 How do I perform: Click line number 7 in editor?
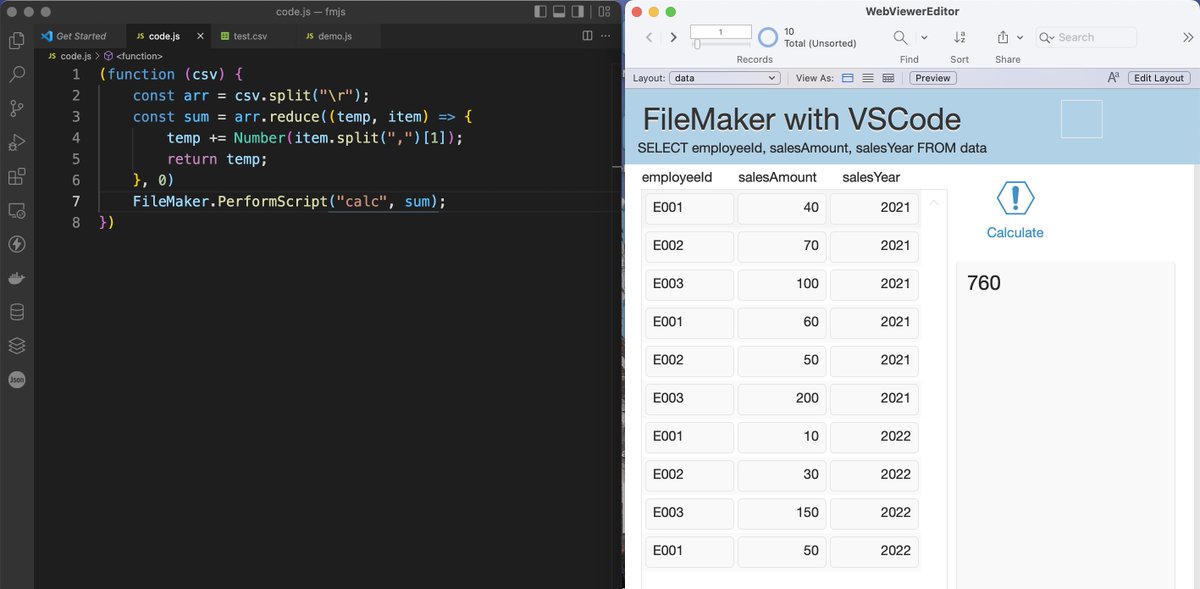pyautogui.click(x=76, y=201)
